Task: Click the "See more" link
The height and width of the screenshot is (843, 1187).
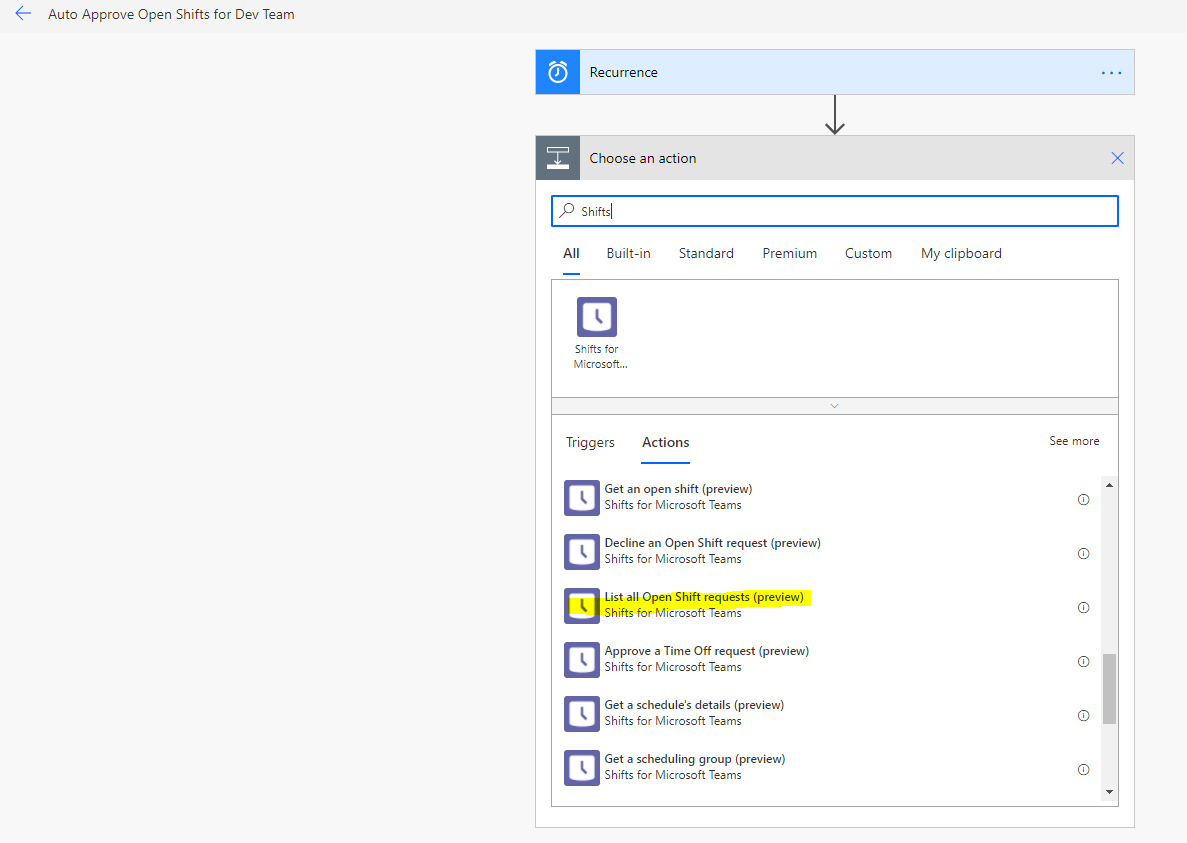Action: [x=1074, y=440]
